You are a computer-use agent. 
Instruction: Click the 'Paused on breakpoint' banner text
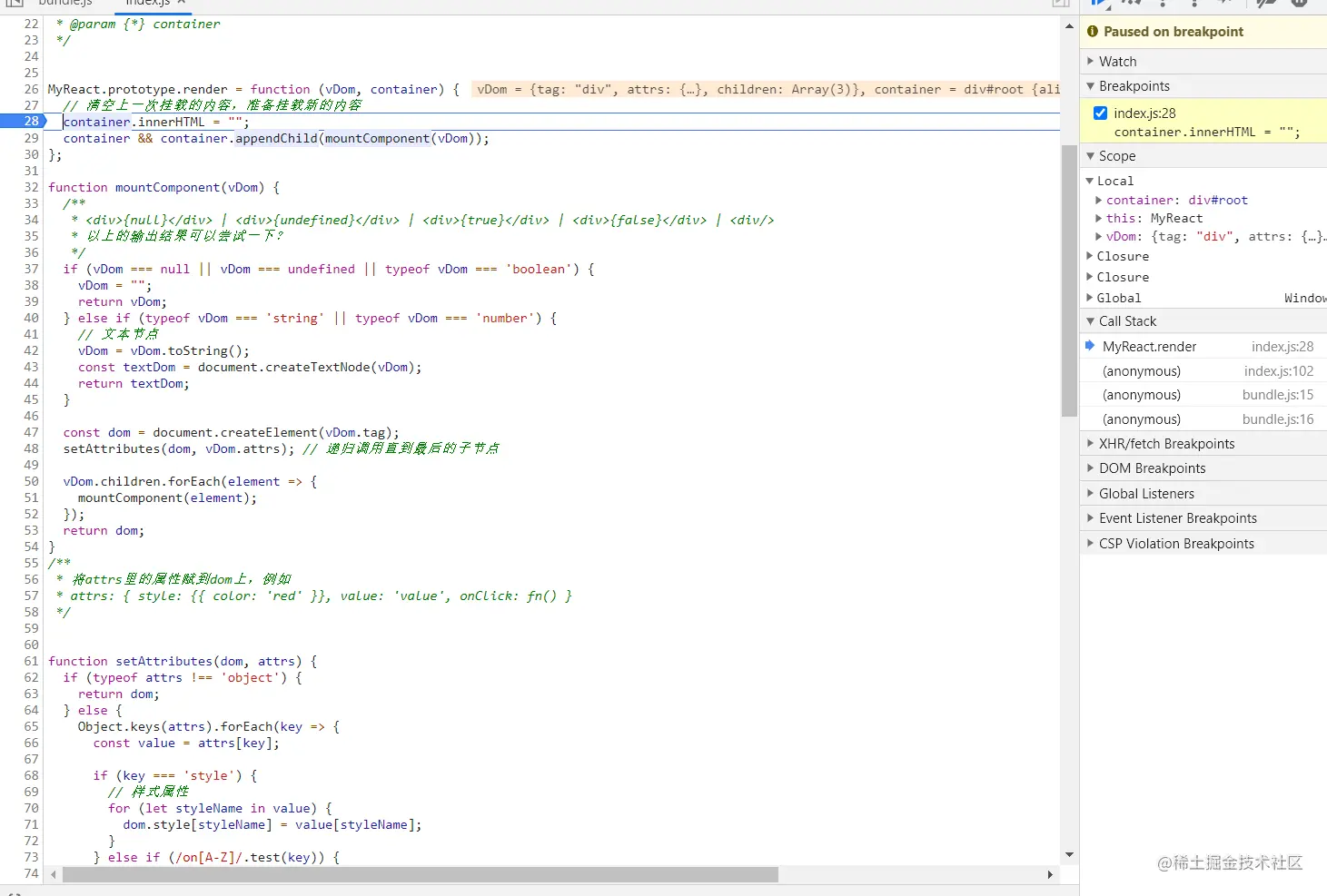[x=1174, y=31]
